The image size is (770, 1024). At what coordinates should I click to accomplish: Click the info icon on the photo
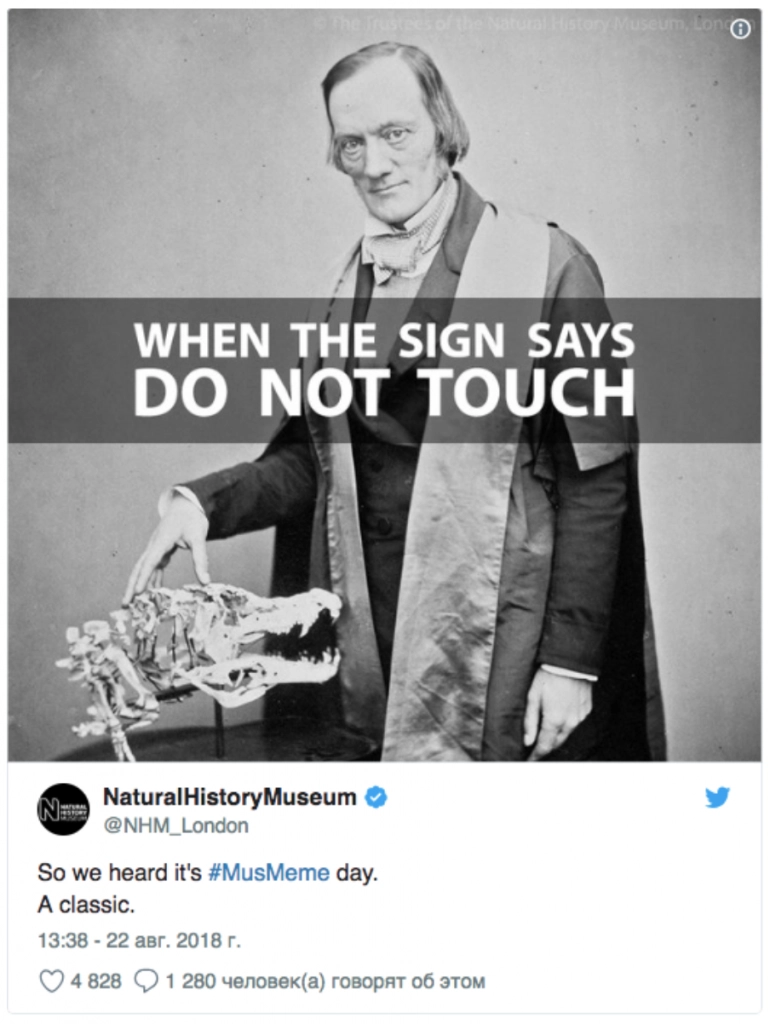[740, 29]
